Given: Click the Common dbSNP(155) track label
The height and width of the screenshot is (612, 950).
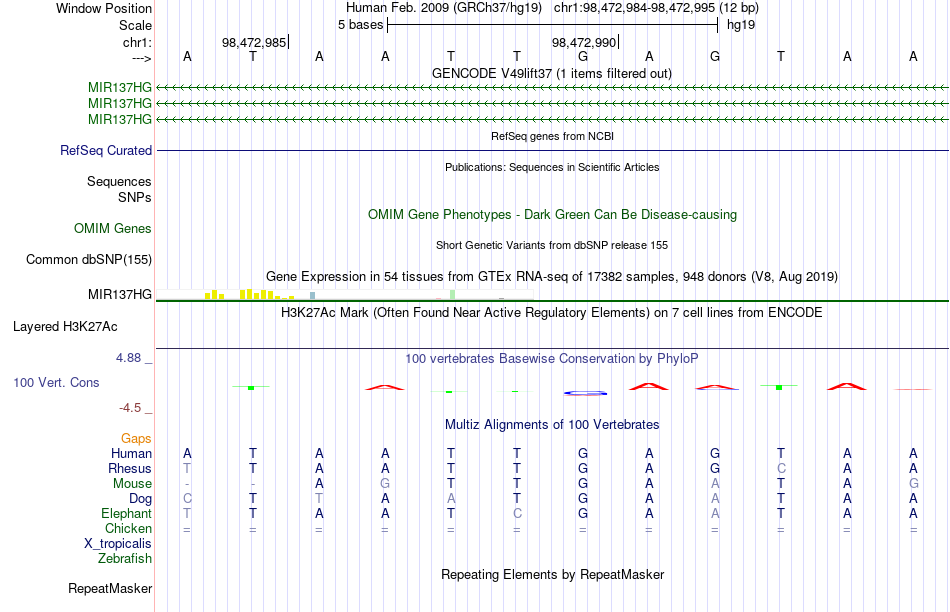Looking at the screenshot, I should tap(88, 259).
